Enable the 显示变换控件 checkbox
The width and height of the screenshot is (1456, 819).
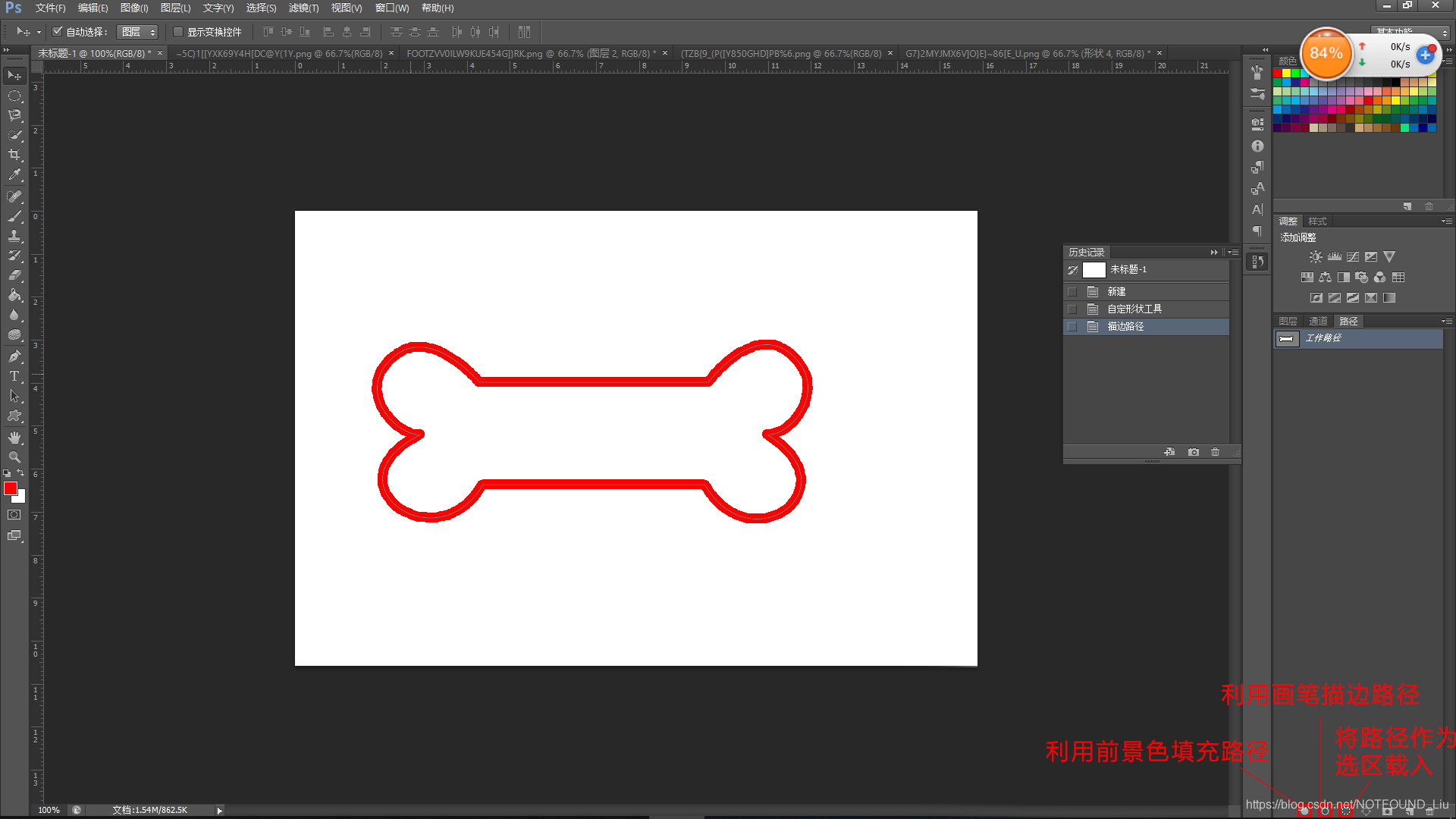[178, 32]
